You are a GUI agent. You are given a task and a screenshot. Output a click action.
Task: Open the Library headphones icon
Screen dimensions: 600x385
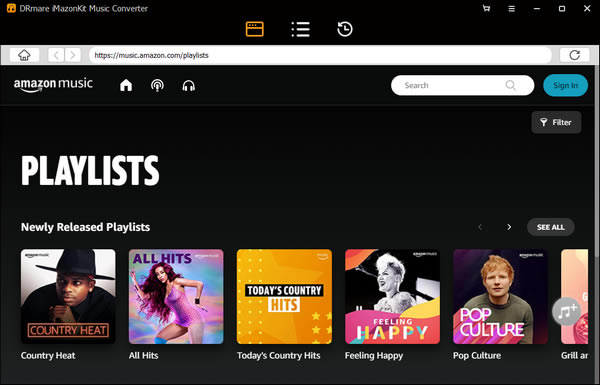point(189,86)
